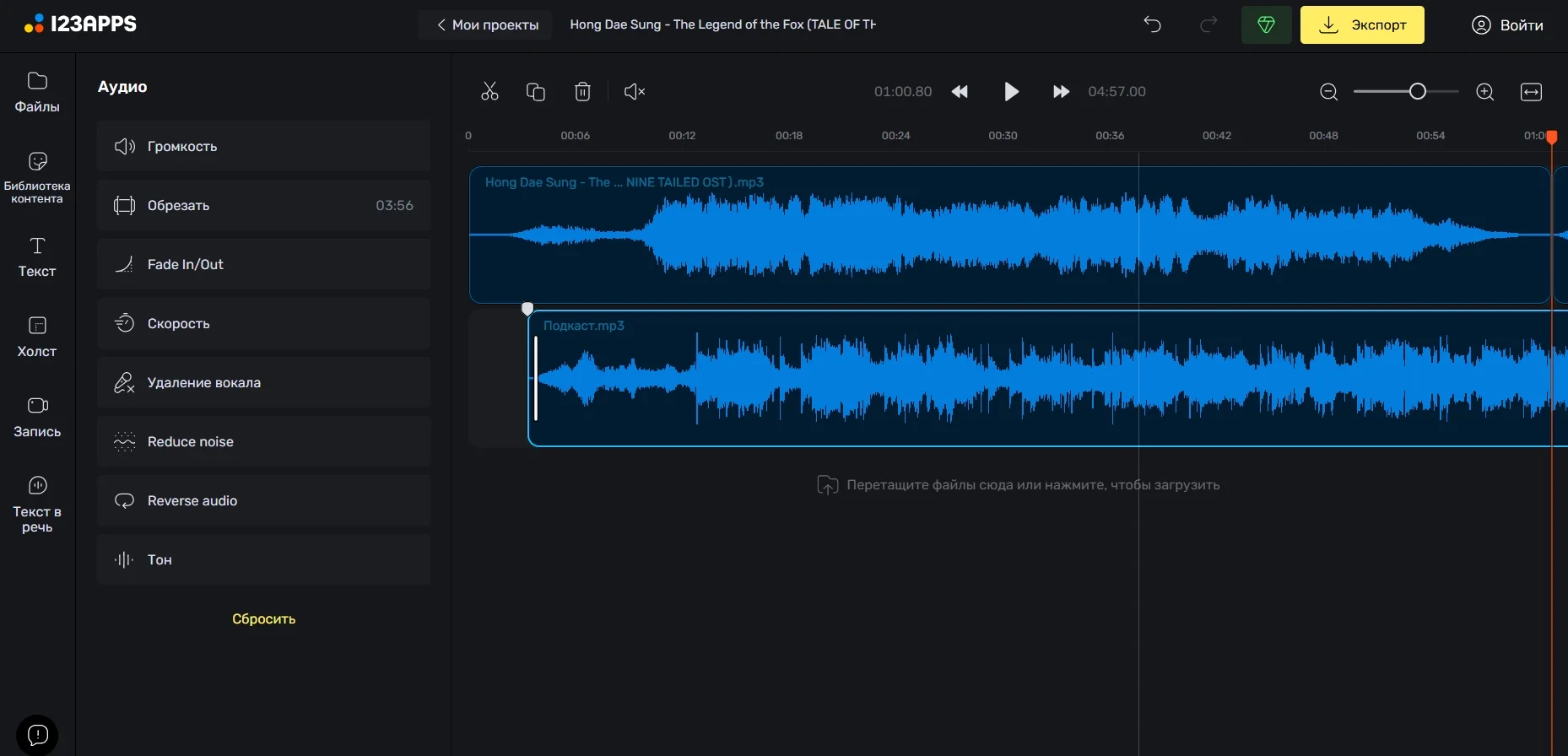This screenshot has width=1568, height=756.
Task: Click the yellow Export button
Action: 1362,24
